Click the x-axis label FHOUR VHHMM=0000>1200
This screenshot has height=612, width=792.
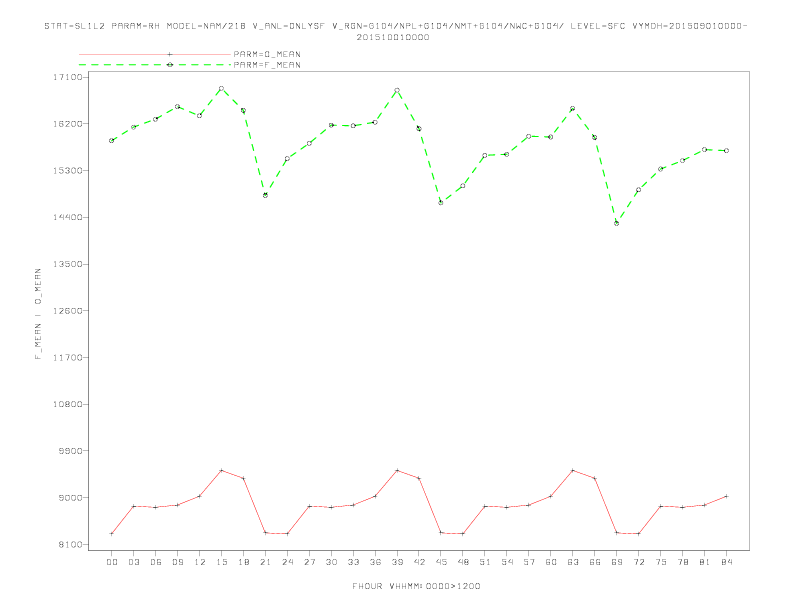416,586
